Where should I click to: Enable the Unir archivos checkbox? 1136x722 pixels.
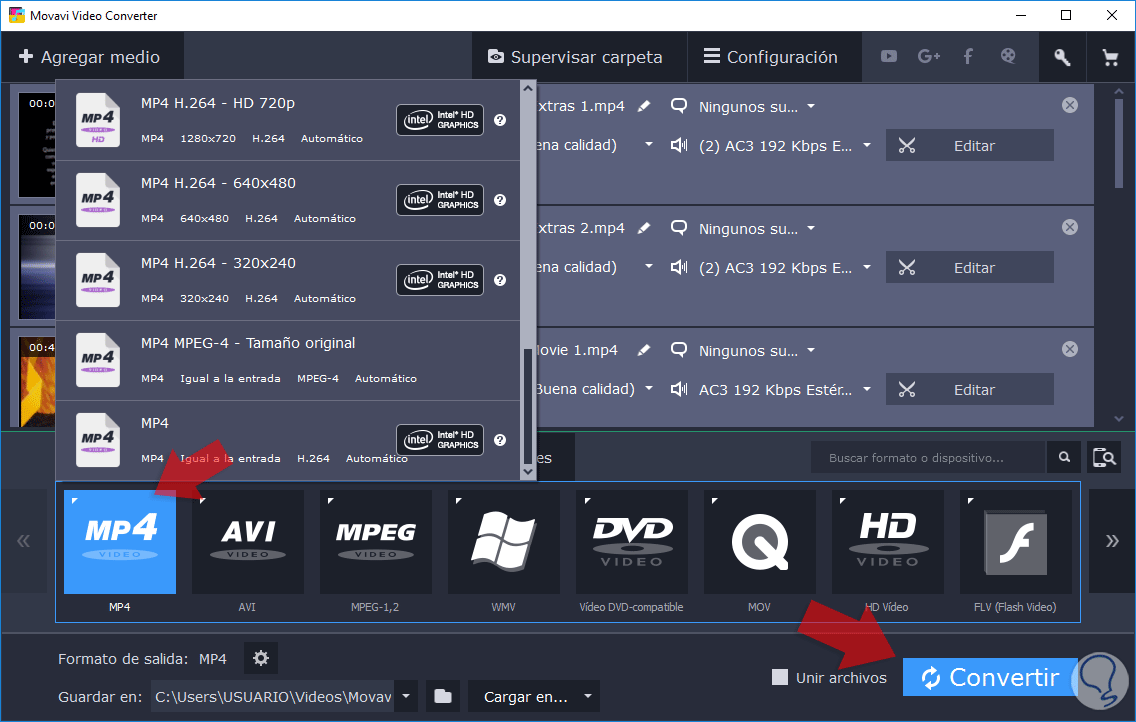(780, 678)
